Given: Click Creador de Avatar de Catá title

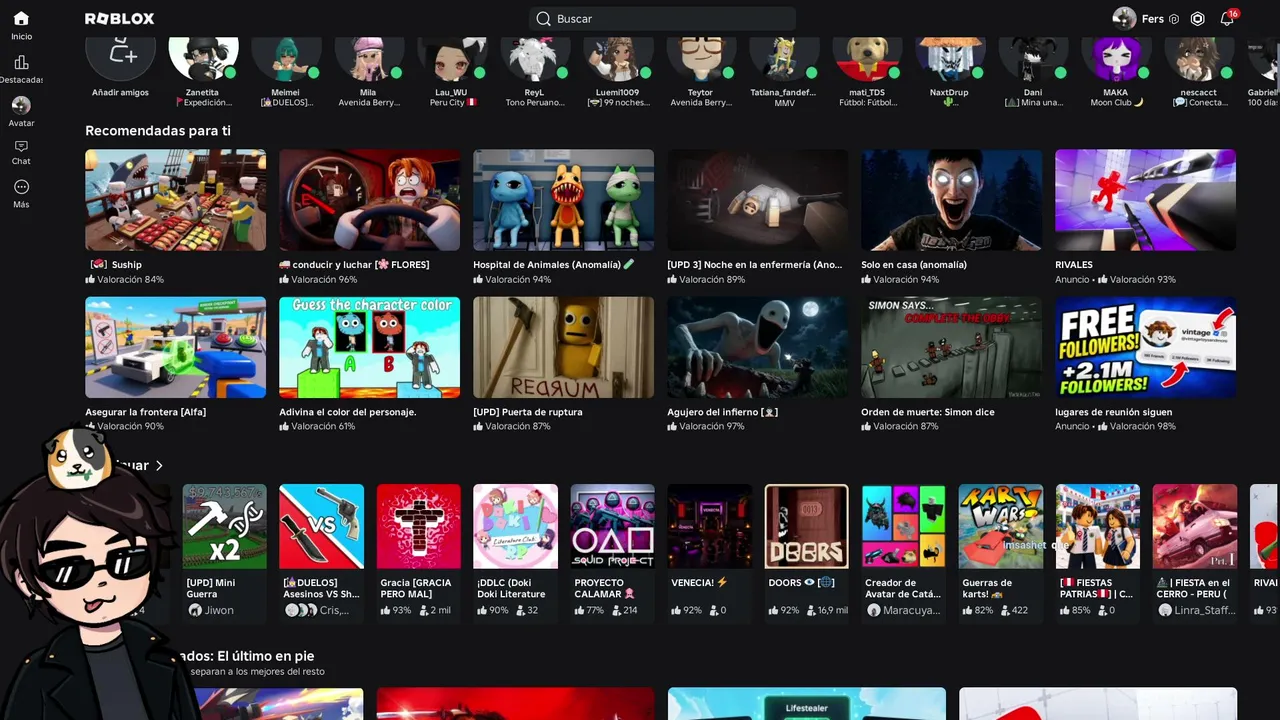Looking at the screenshot, I should 903,588.
